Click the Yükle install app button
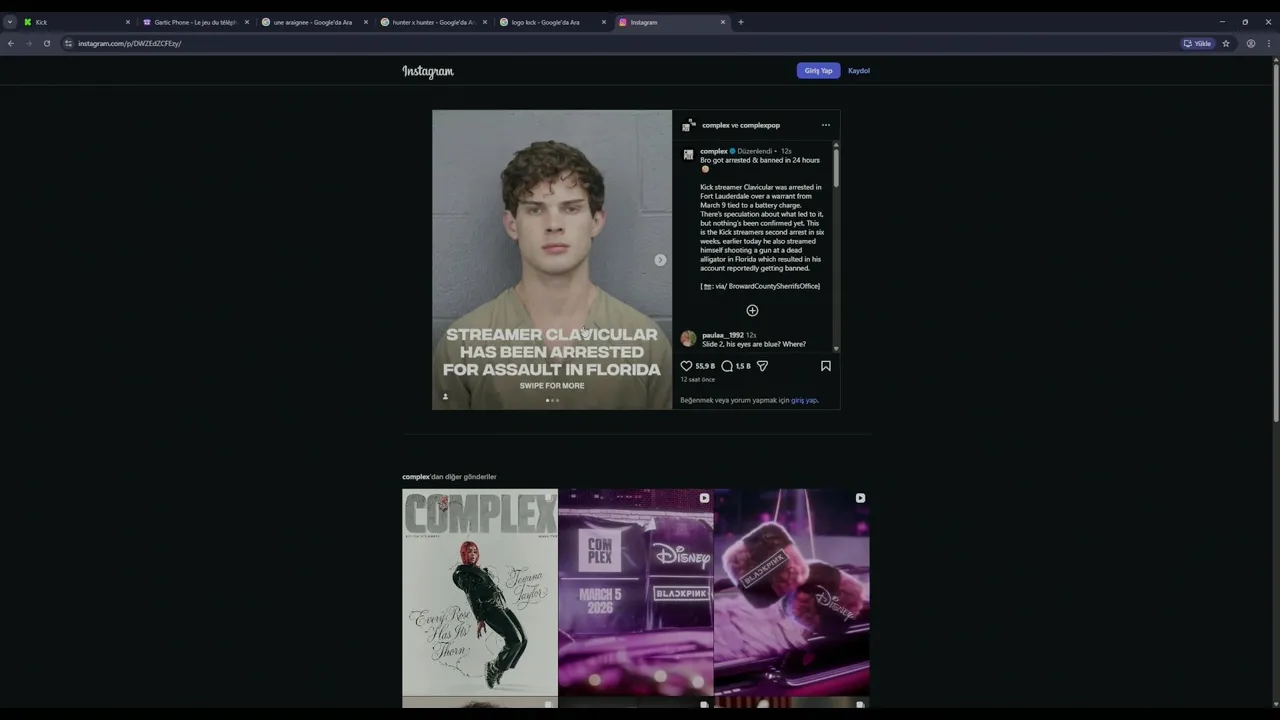The width and height of the screenshot is (1280, 720). click(x=1197, y=43)
